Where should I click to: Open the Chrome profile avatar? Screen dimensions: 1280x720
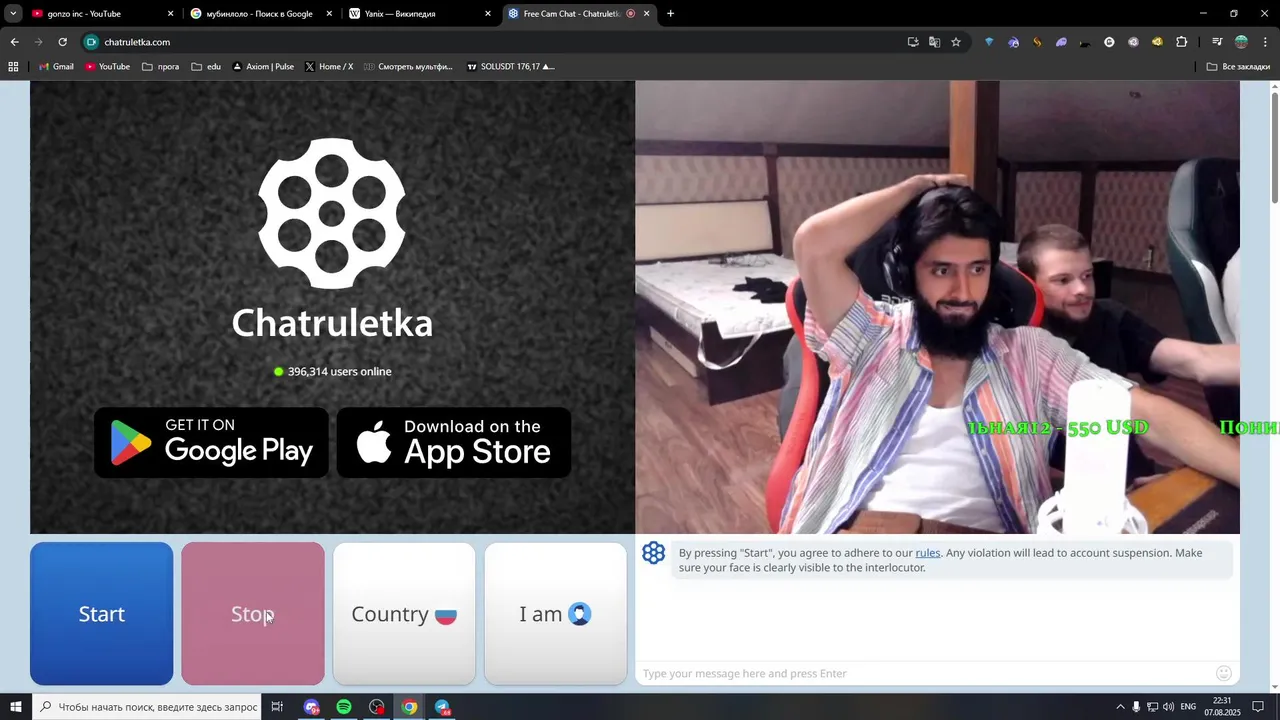(x=1241, y=42)
